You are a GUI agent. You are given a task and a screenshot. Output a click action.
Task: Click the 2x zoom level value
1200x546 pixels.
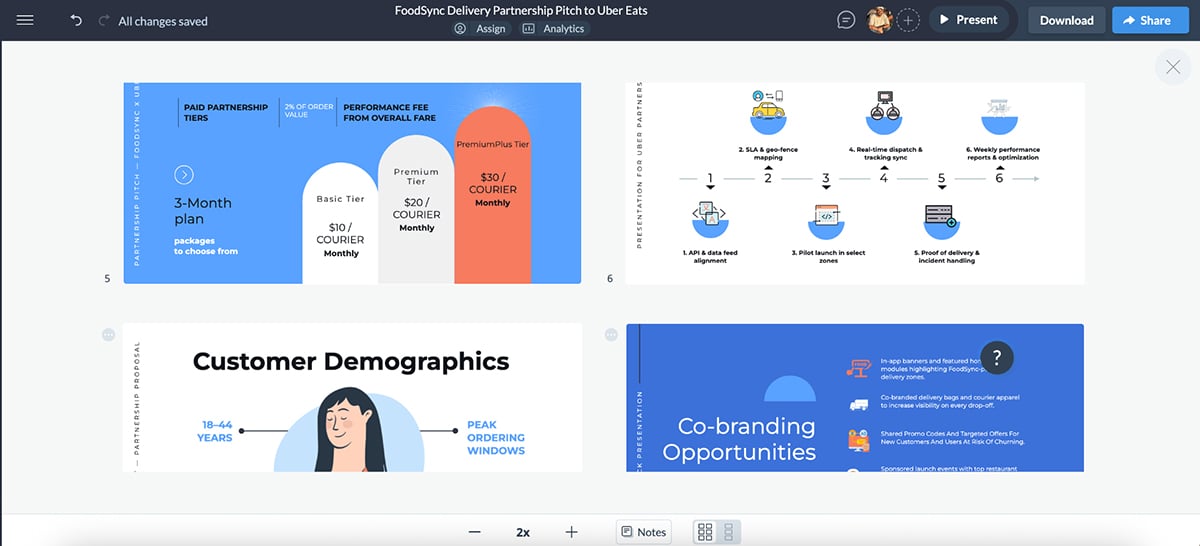tap(523, 532)
